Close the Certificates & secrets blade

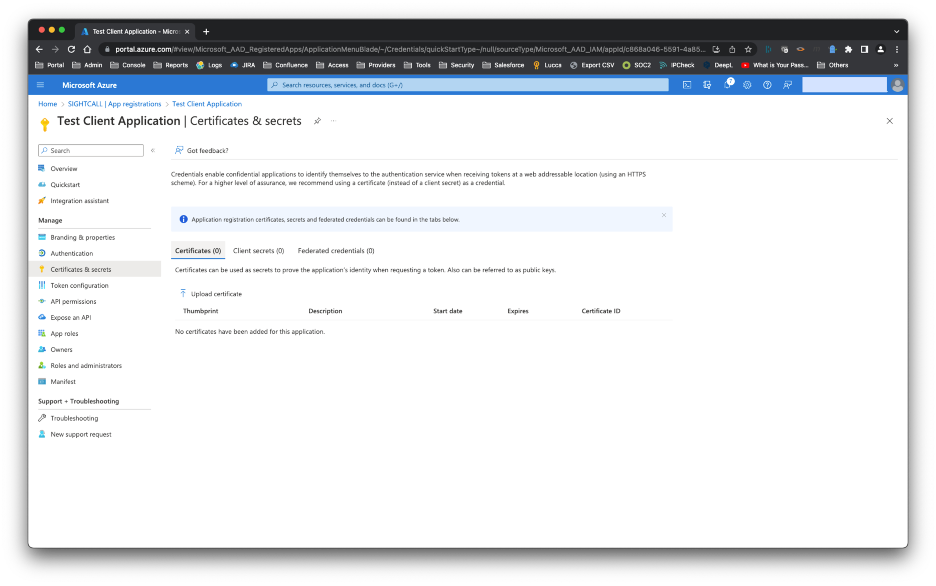click(889, 121)
